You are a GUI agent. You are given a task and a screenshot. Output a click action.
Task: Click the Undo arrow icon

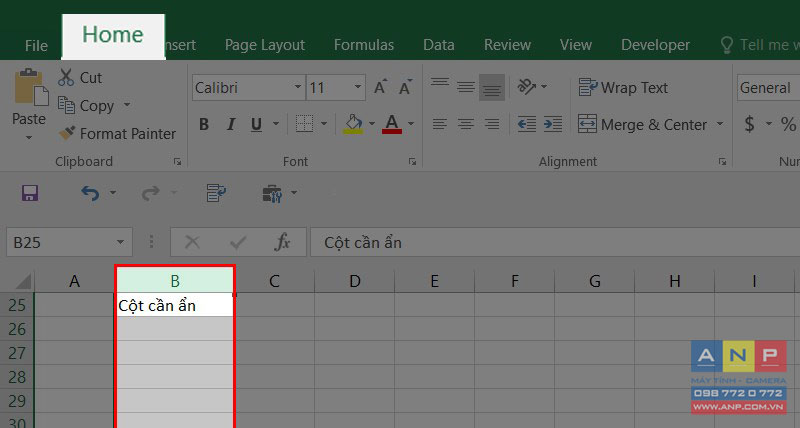(x=90, y=193)
